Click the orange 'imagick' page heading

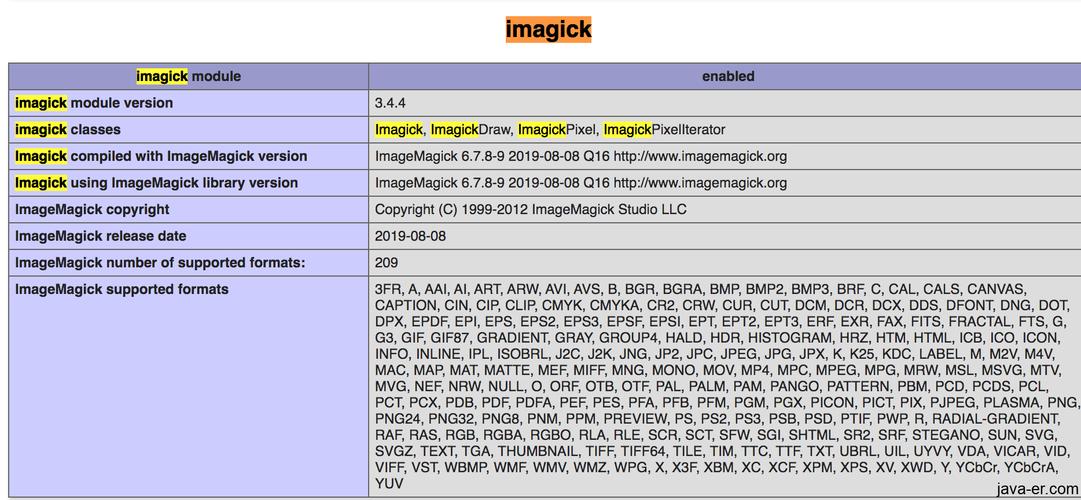pyautogui.click(x=548, y=29)
